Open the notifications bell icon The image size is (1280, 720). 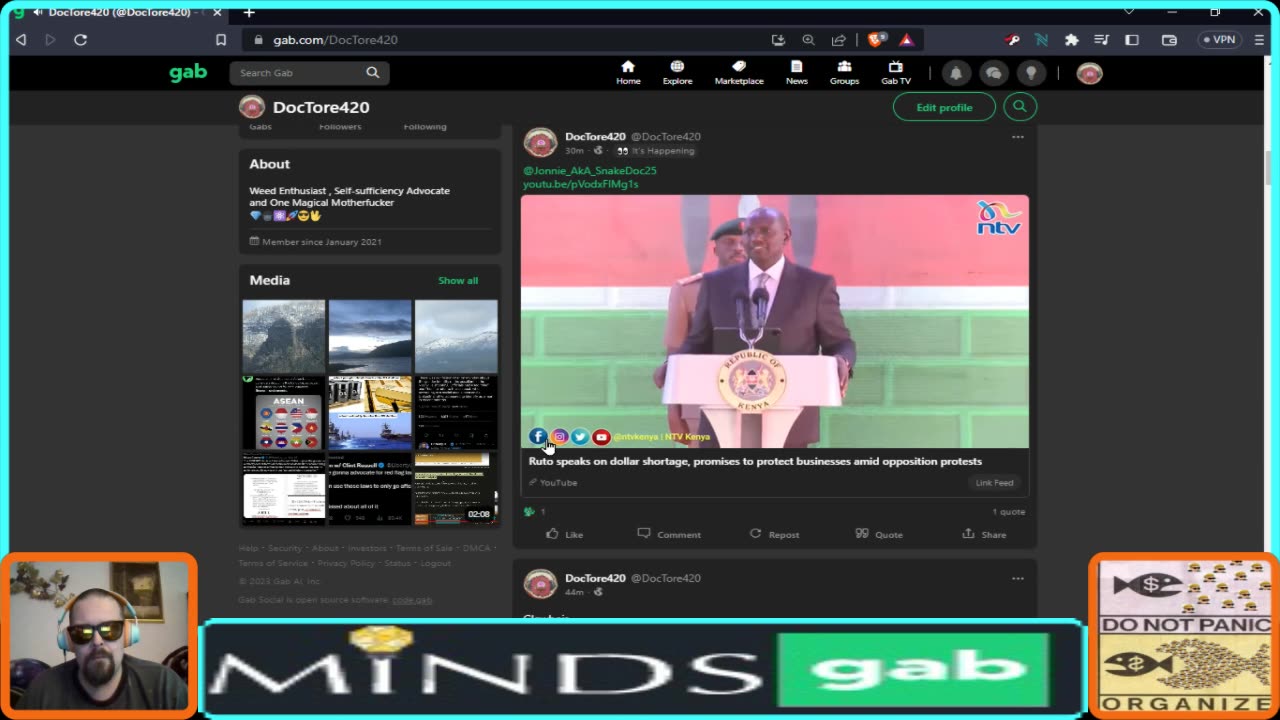956,73
